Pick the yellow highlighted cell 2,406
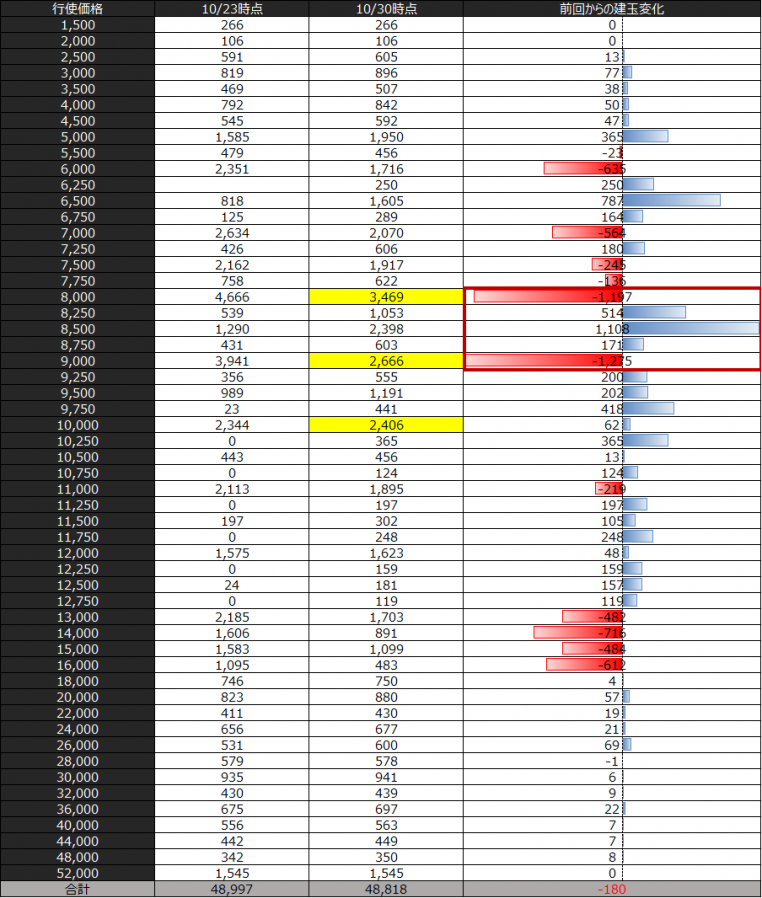This screenshot has width=762, height=898. [386, 425]
